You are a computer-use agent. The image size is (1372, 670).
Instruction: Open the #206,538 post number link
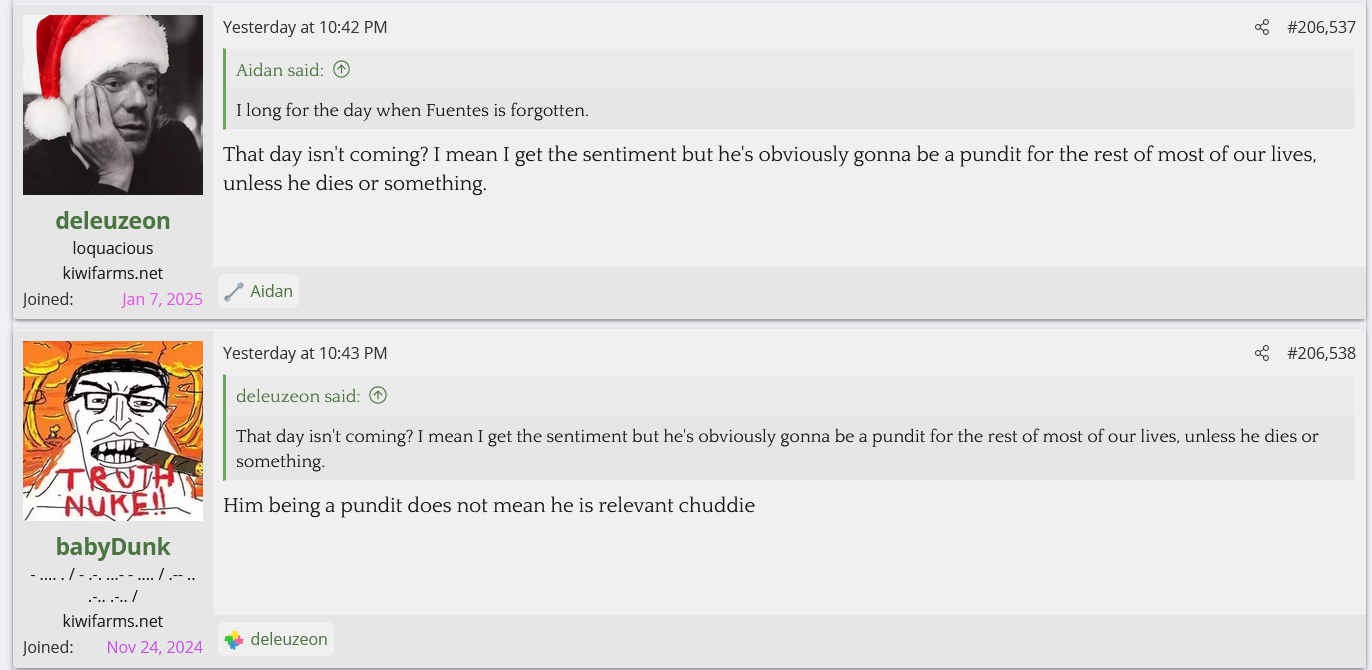coord(1321,353)
